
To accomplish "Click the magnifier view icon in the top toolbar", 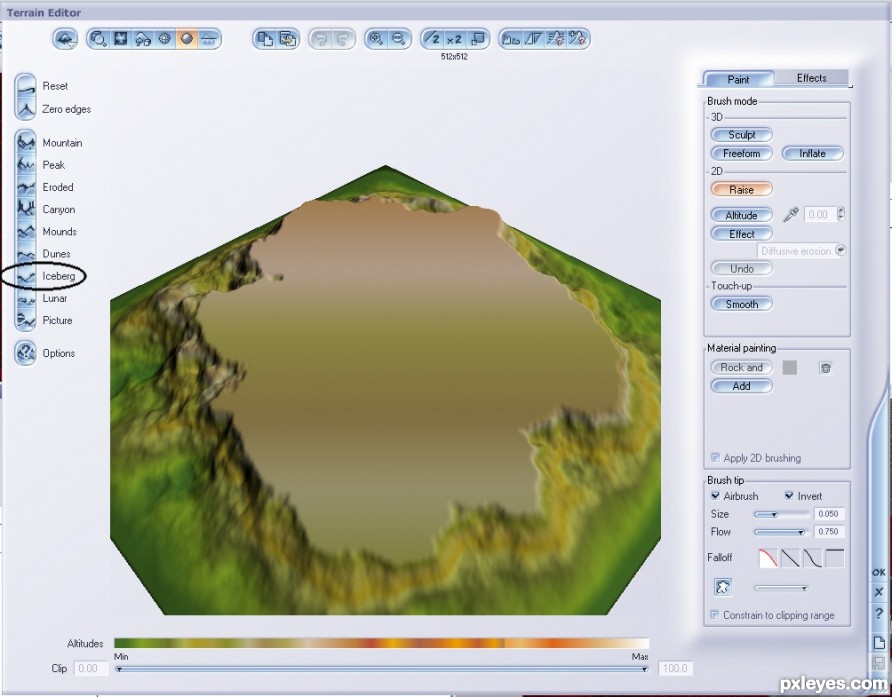I will (98, 39).
